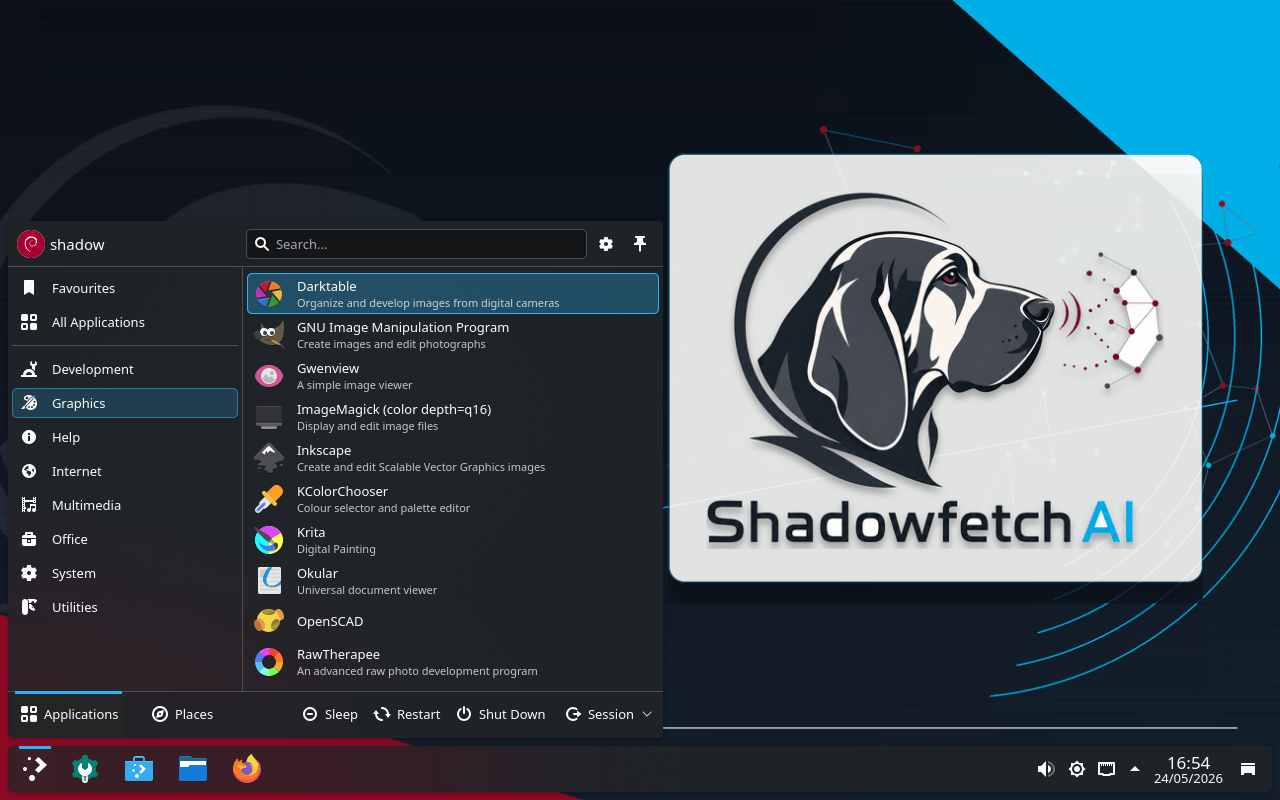Open RawTherapee raw photo developer
Viewport: 1280px width, 800px height.
click(452, 662)
